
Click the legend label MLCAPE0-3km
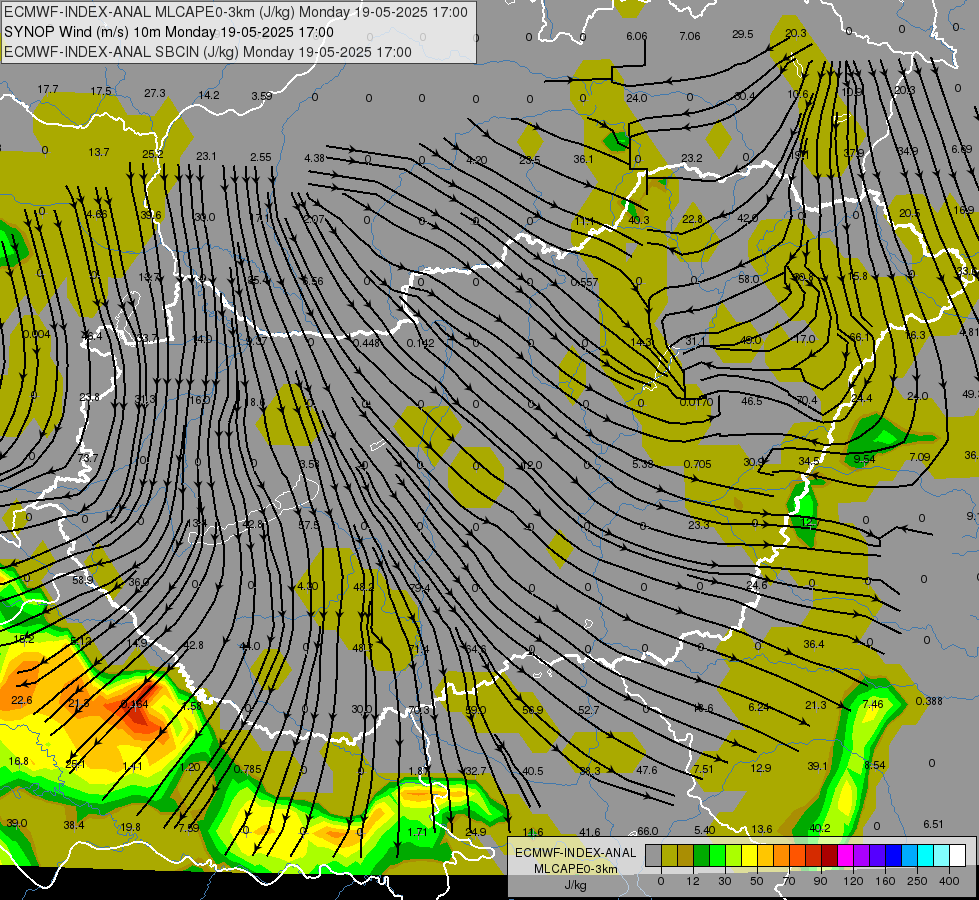(576, 869)
